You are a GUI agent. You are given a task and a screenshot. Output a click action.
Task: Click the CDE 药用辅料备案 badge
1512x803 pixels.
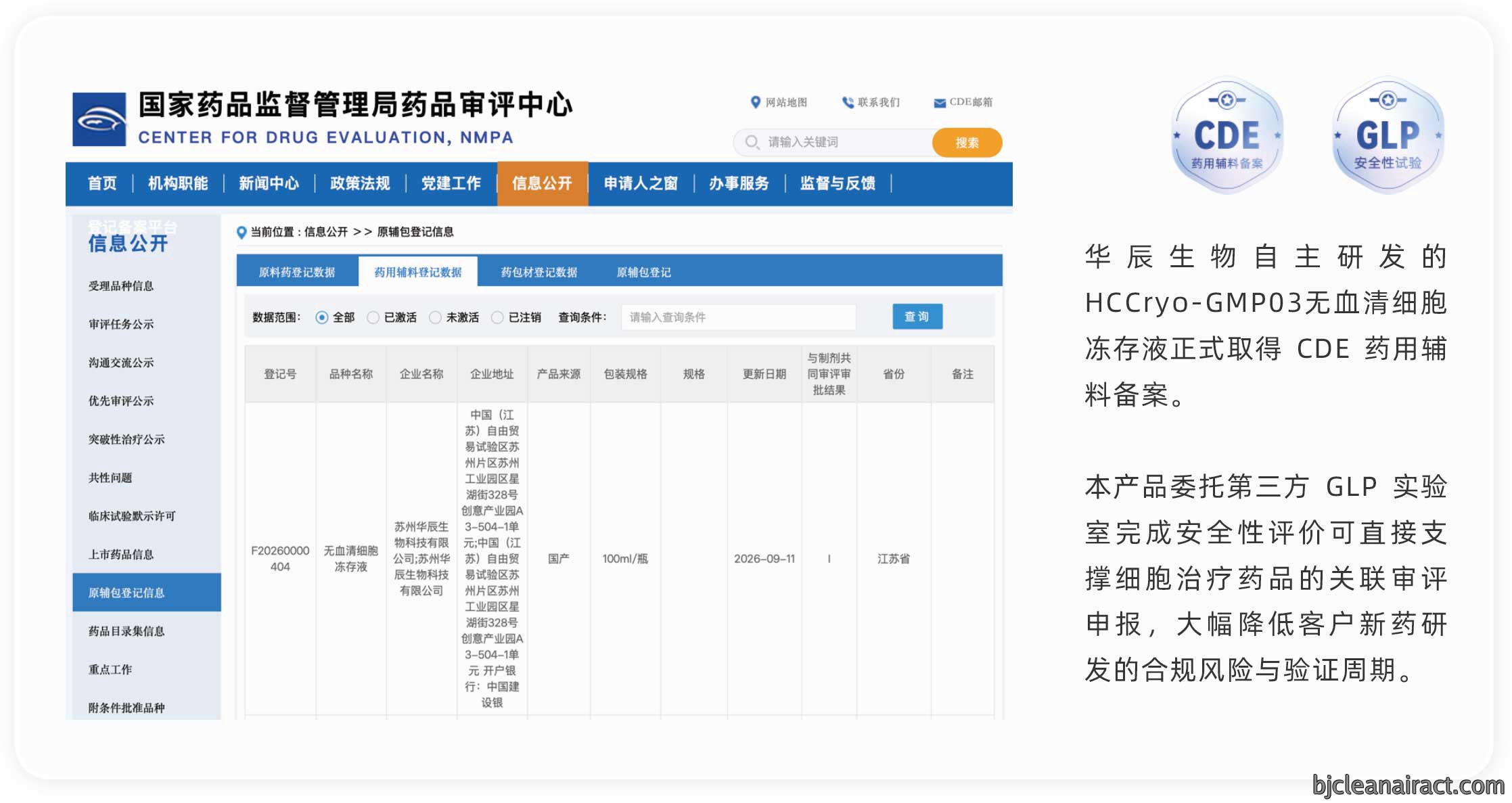pos(1227,135)
